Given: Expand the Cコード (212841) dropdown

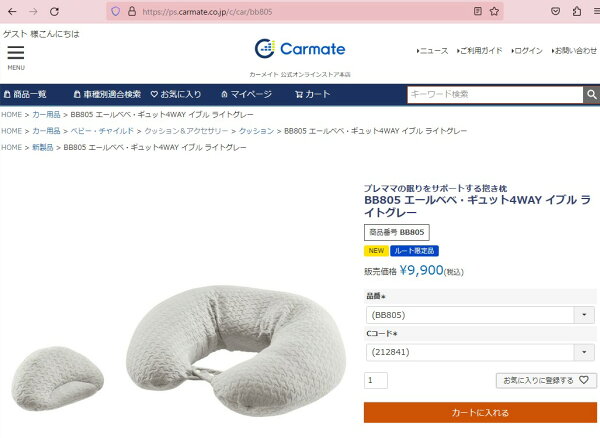Looking at the screenshot, I should 480,352.
